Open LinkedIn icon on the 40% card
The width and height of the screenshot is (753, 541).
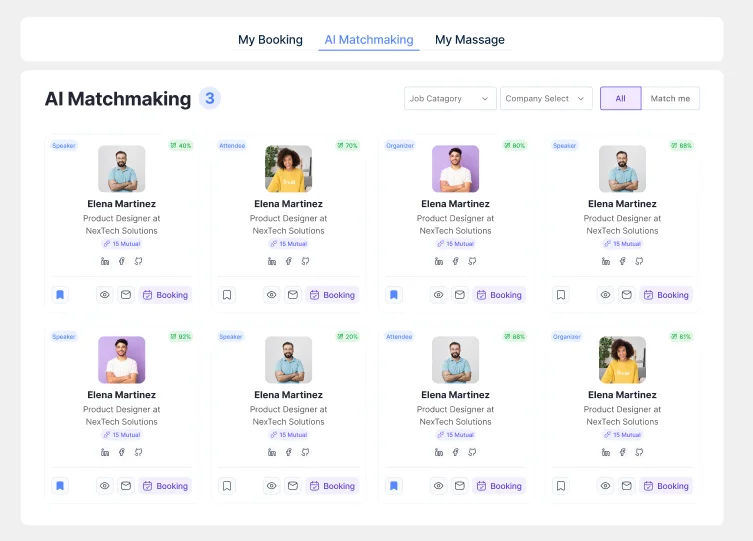click(x=105, y=261)
